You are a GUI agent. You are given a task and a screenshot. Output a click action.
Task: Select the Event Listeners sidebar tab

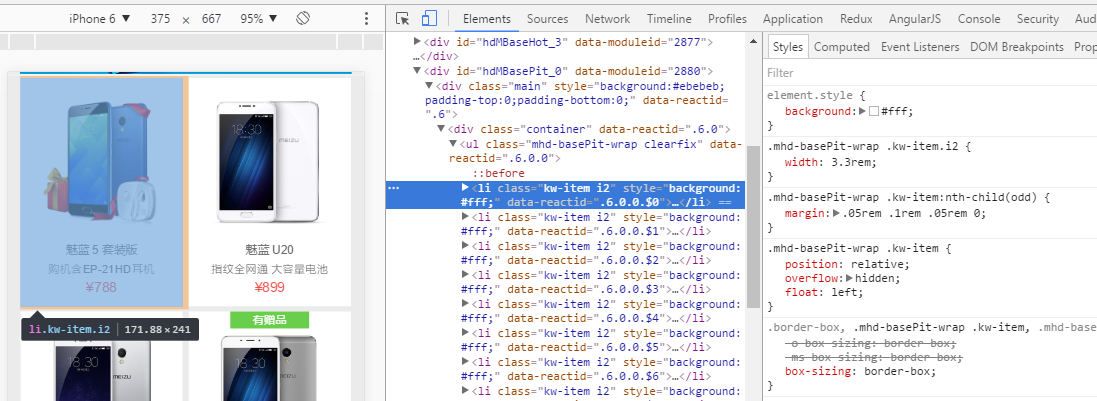(x=920, y=47)
